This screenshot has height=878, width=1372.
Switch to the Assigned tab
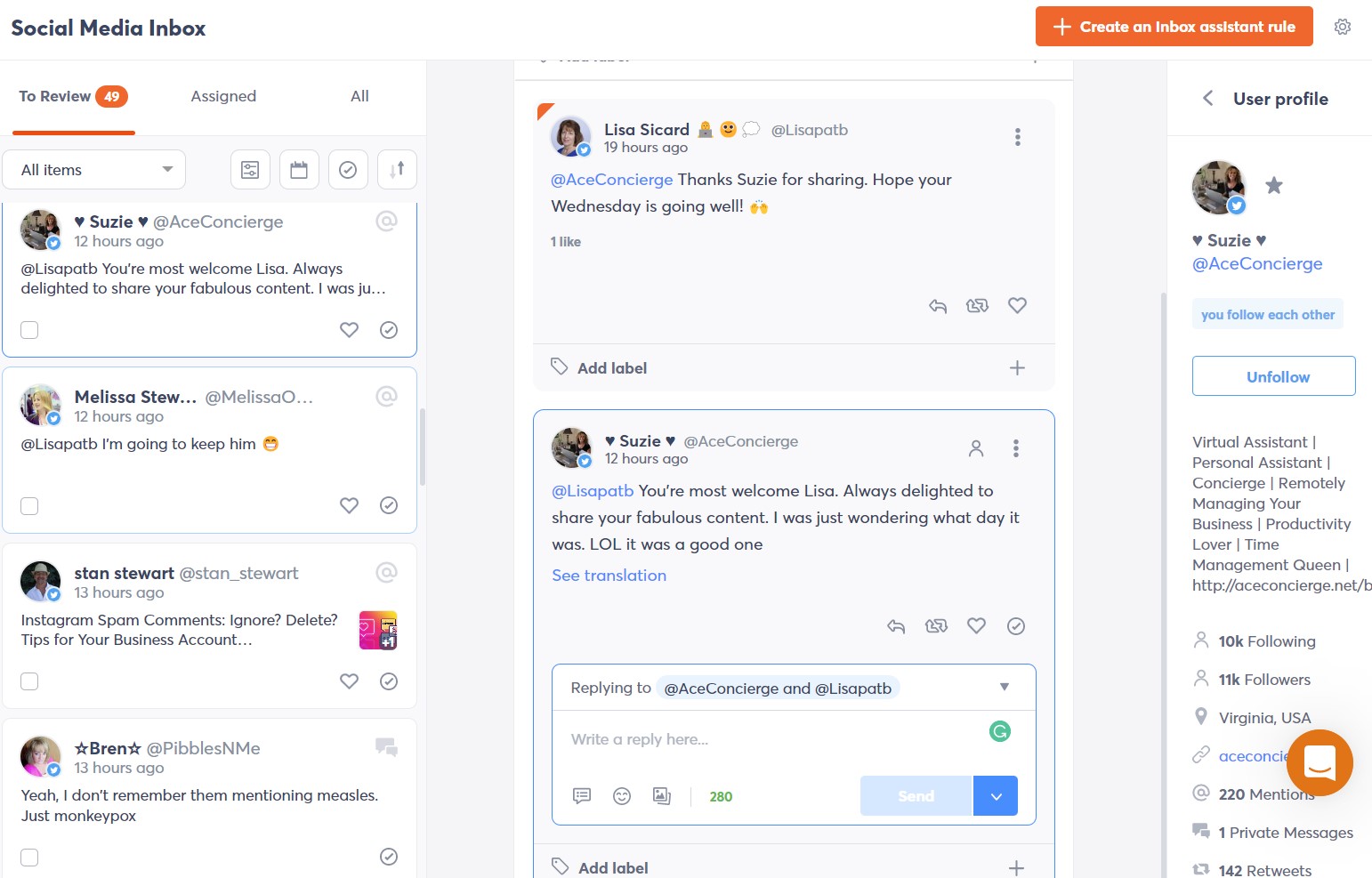(x=222, y=96)
